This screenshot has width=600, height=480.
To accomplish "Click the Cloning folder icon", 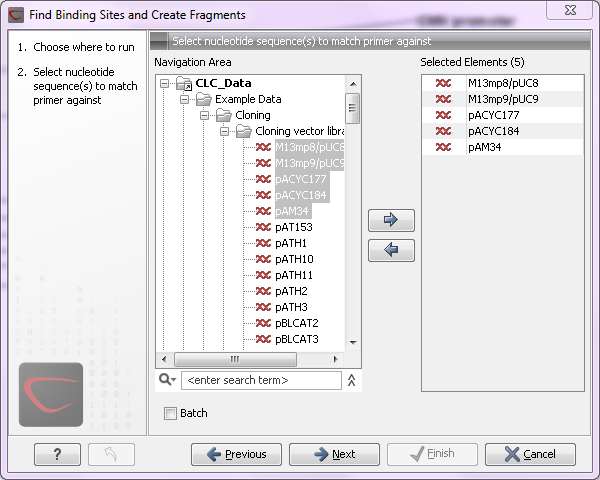I will [224, 115].
